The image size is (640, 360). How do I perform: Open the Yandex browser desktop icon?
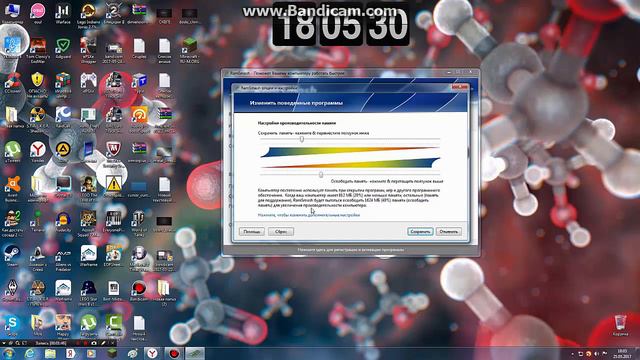(37, 152)
